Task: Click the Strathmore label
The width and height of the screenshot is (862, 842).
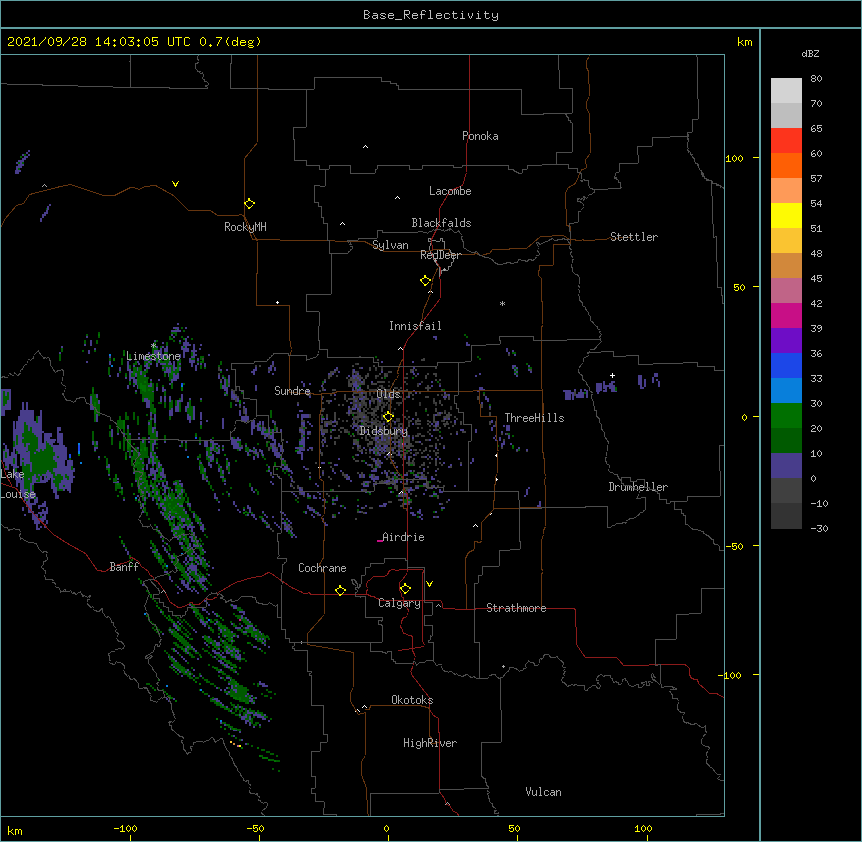Action: click(516, 608)
